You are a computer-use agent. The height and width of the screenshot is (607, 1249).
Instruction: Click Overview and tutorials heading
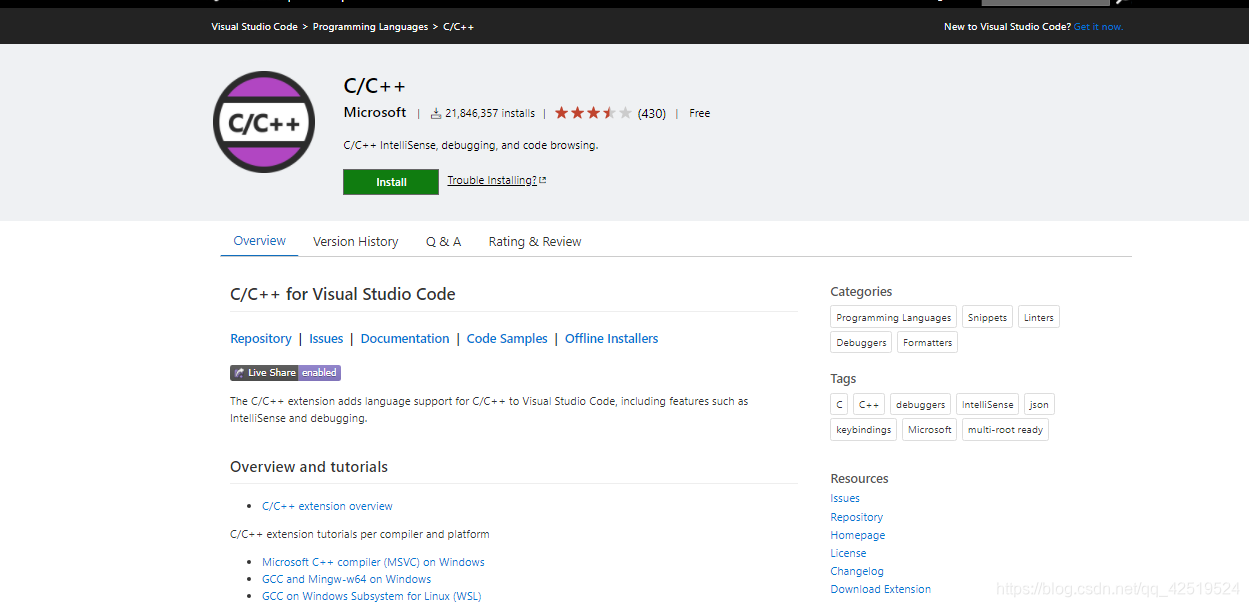pyautogui.click(x=309, y=467)
